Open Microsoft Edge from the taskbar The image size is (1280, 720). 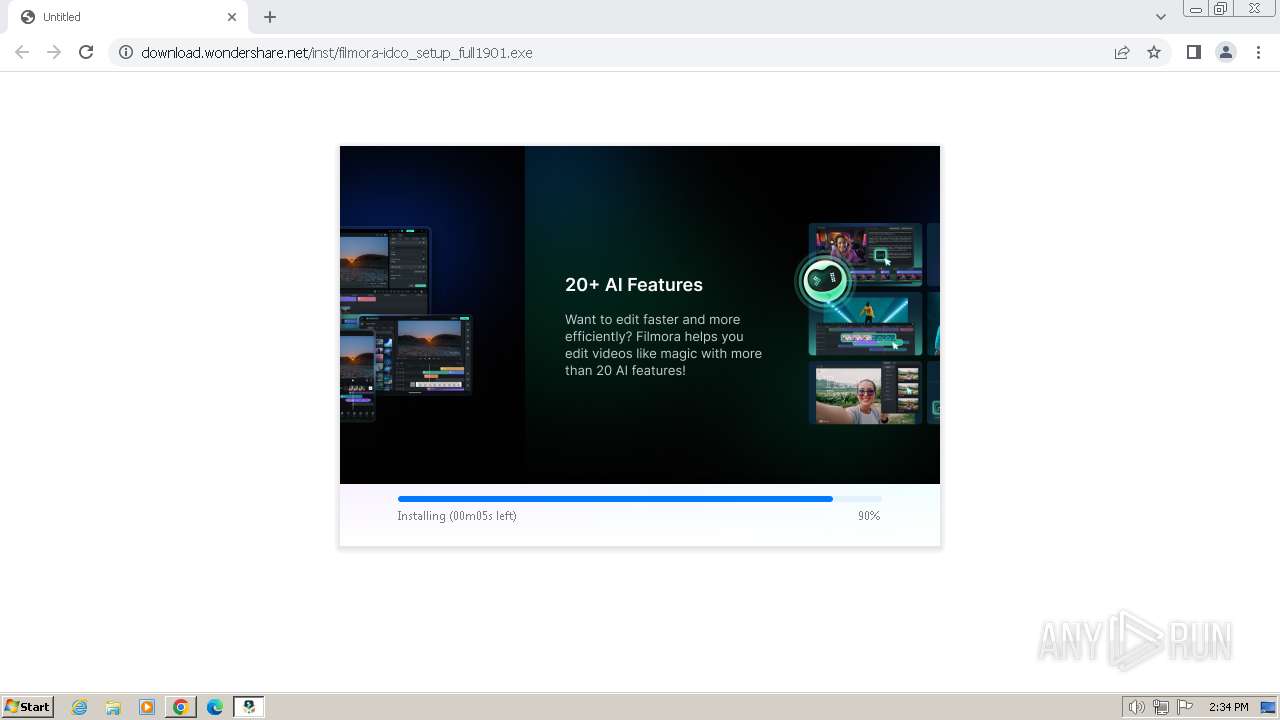click(215, 707)
